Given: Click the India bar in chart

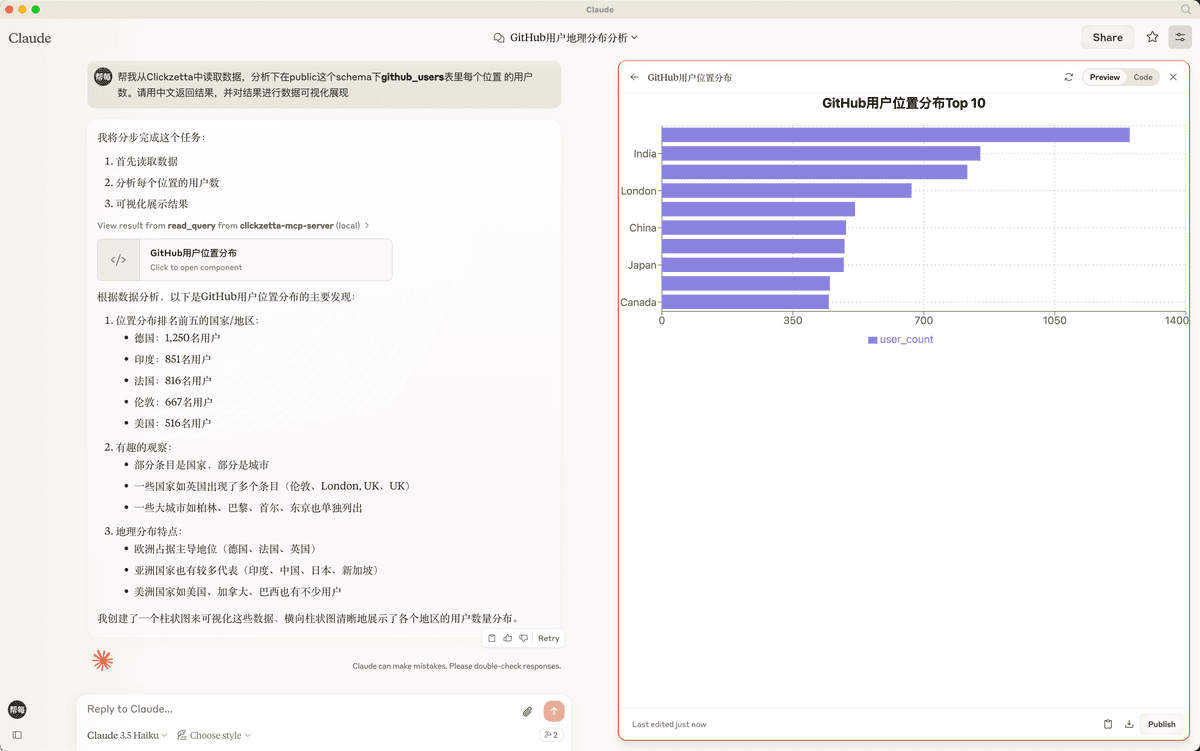Looking at the screenshot, I should (821, 153).
